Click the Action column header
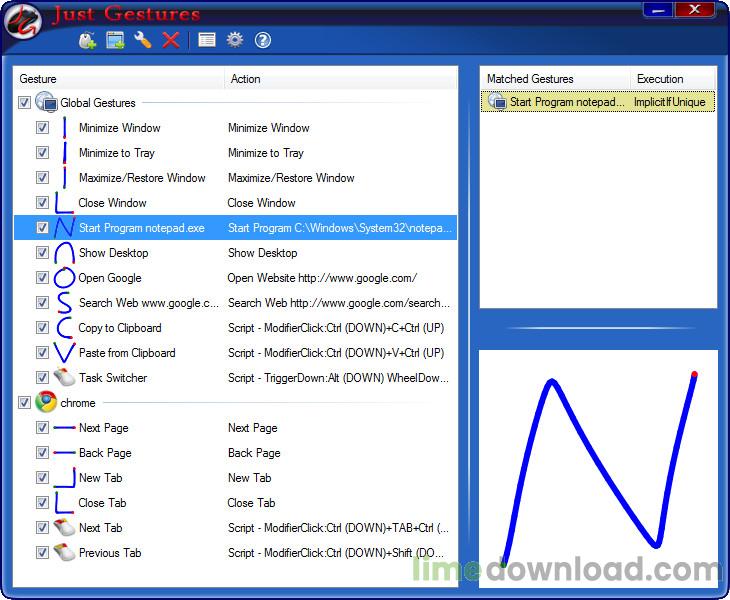The width and height of the screenshot is (730, 600). [x=340, y=79]
